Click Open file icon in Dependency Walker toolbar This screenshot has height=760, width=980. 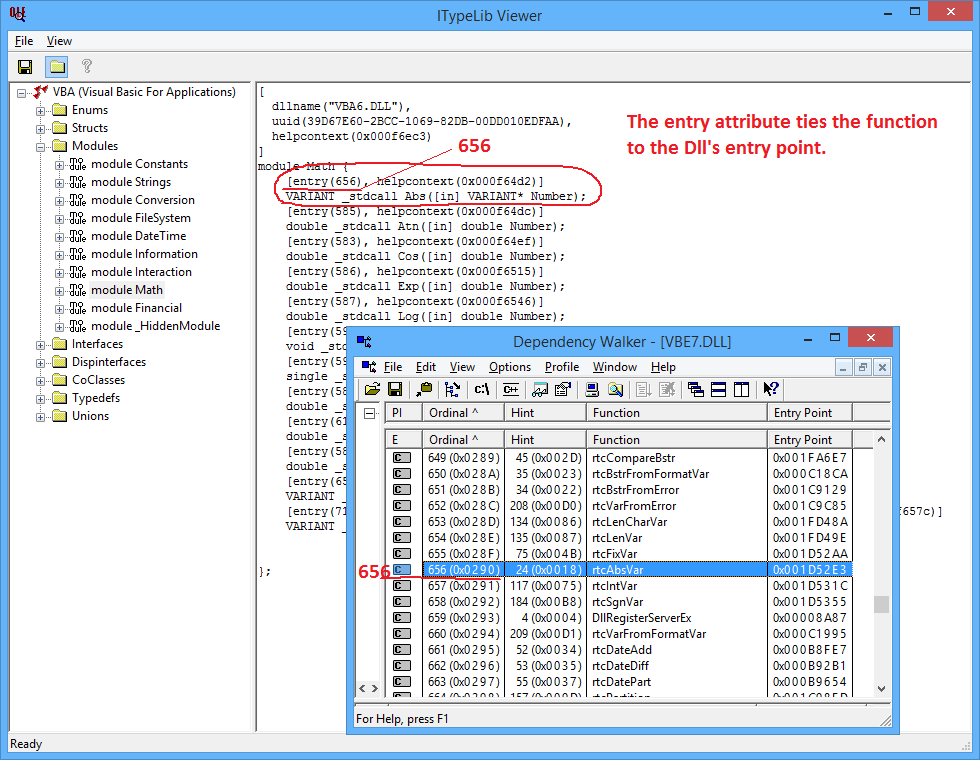point(372,389)
